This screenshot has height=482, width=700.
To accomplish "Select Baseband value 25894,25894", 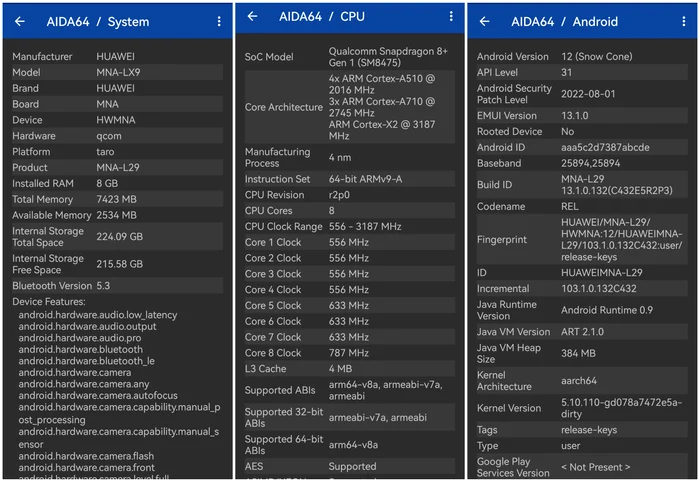I will 590,163.
